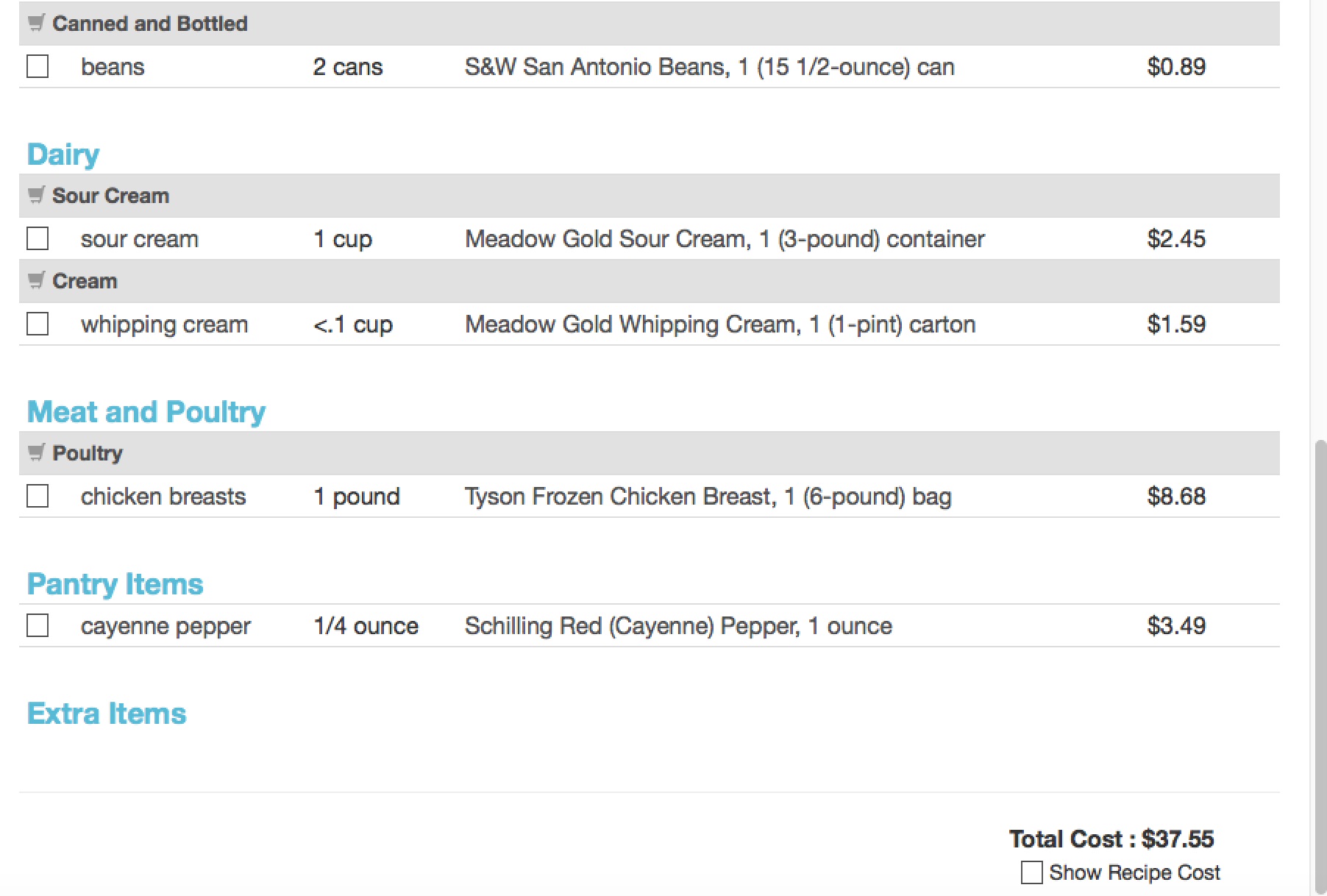Viewport: 1327px width, 896px height.
Task: Click the Canned and Bottled category row
Action: 650,23
